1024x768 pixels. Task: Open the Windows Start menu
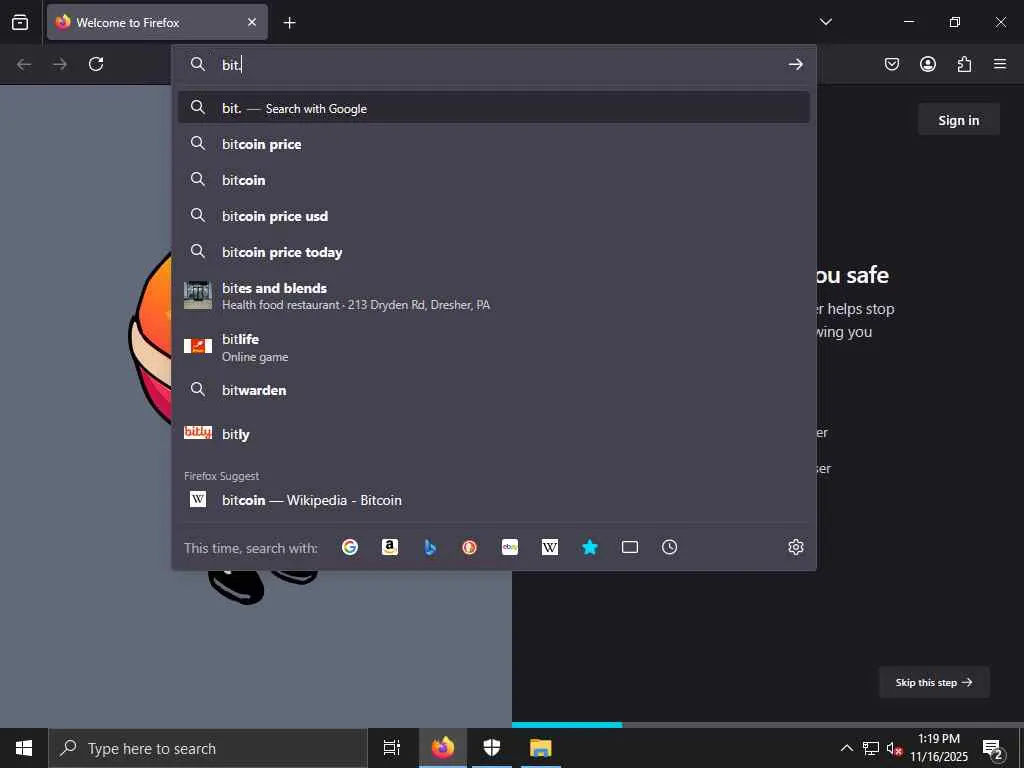pyautogui.click(x=24, y=748)
